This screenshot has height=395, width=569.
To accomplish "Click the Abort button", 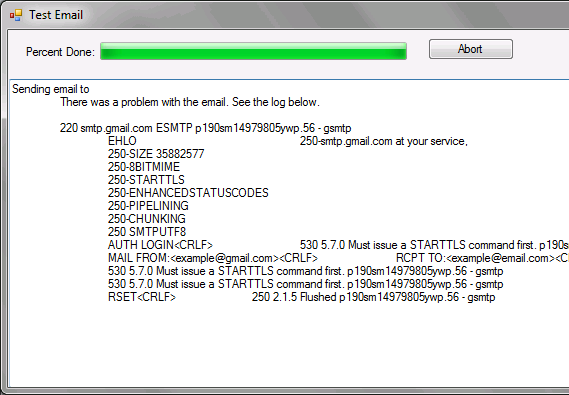I will 471,49.
